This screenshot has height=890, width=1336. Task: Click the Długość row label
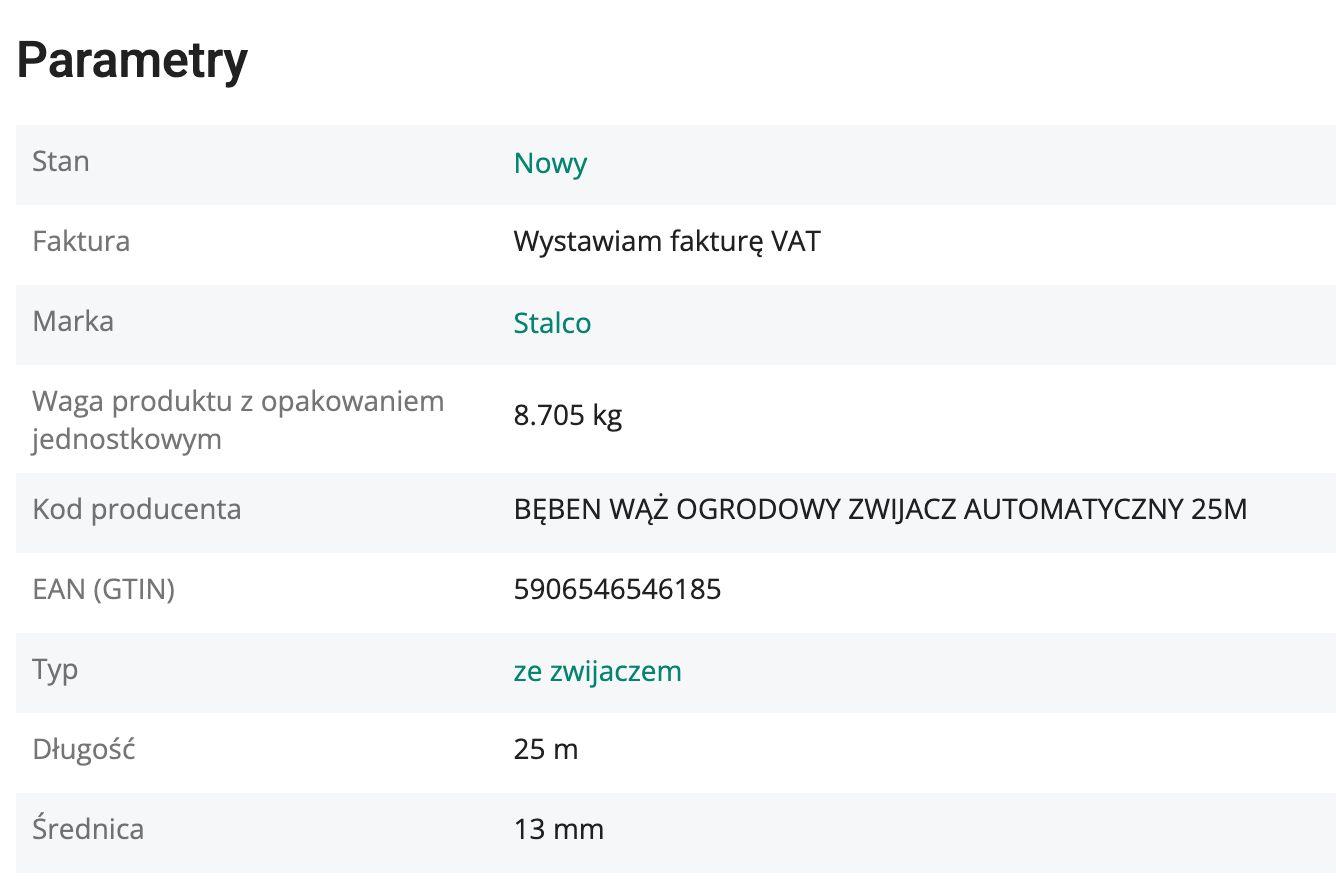[x=84, y=749]
